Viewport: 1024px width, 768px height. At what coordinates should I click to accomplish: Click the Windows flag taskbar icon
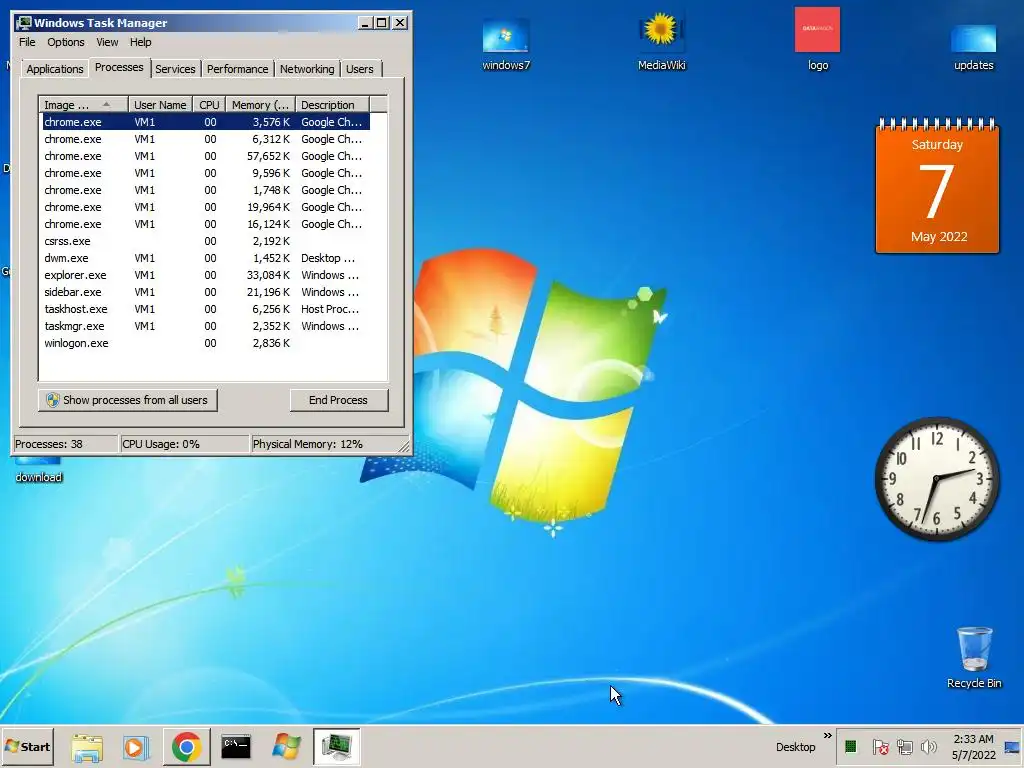coord(286,747)
